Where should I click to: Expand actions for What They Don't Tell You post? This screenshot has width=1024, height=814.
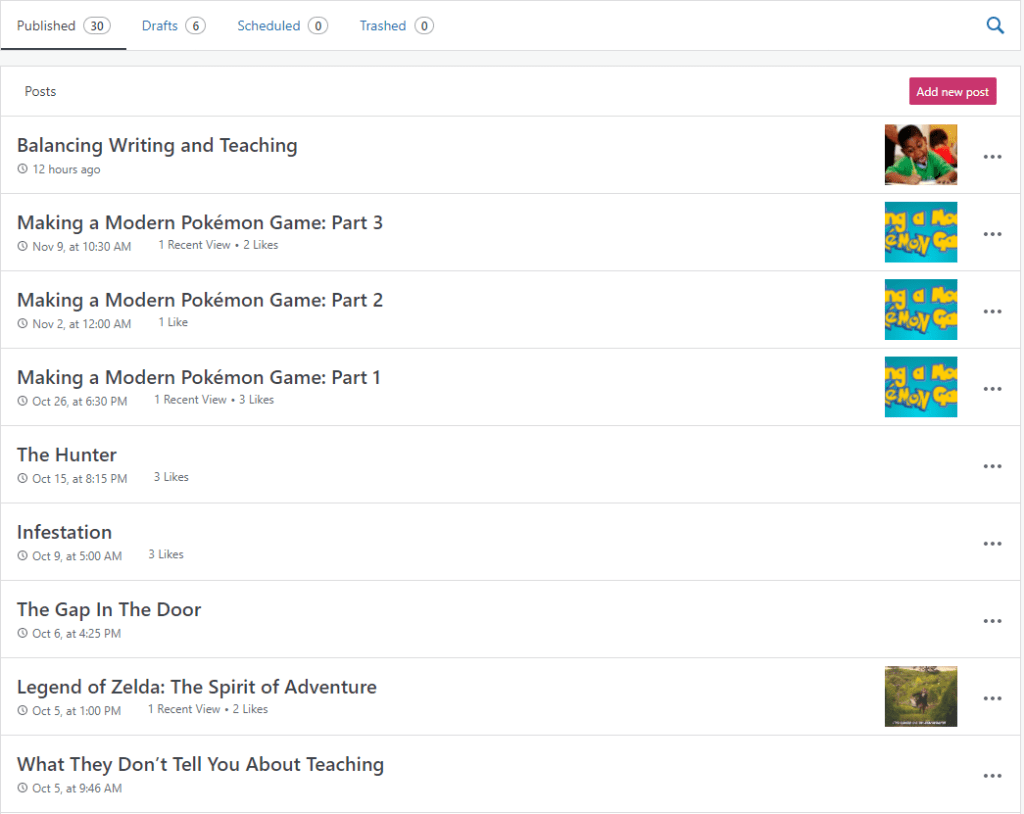pos(992,776)
